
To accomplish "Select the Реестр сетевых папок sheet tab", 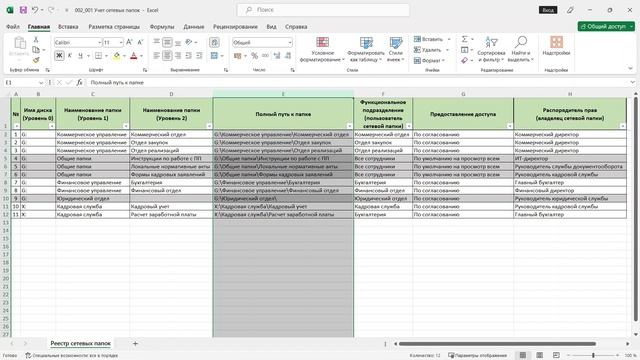I will (80, 343).
